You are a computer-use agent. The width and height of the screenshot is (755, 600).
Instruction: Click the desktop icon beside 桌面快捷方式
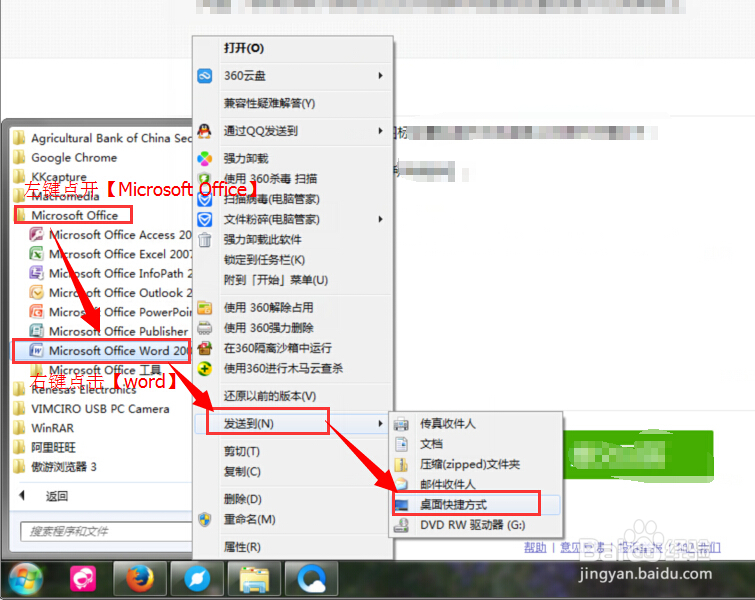pos(401,505)
